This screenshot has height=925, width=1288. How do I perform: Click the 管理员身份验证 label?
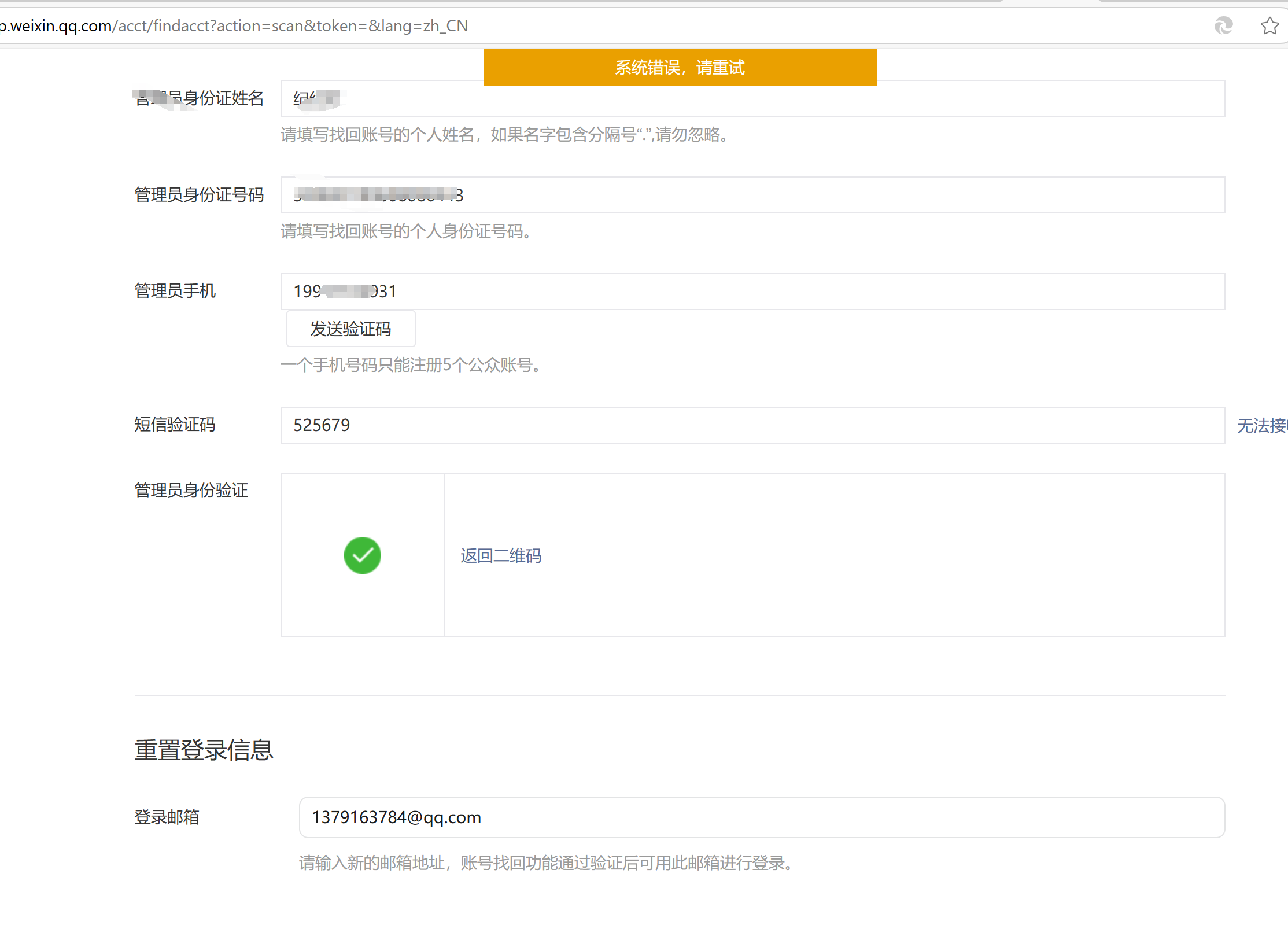[191, 490]
